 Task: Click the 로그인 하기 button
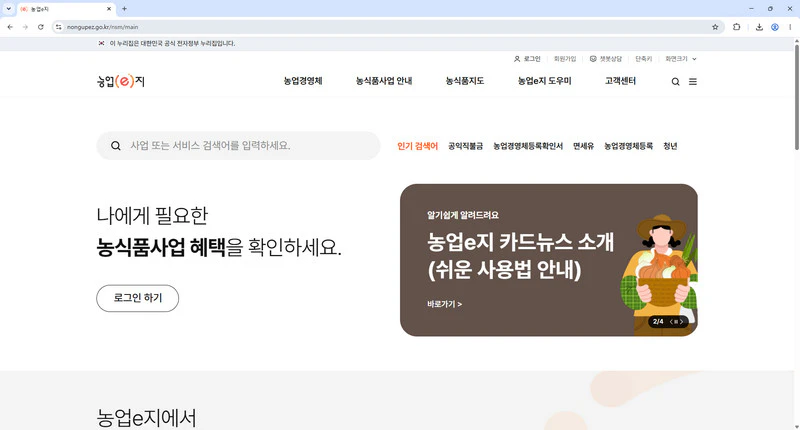138,298
